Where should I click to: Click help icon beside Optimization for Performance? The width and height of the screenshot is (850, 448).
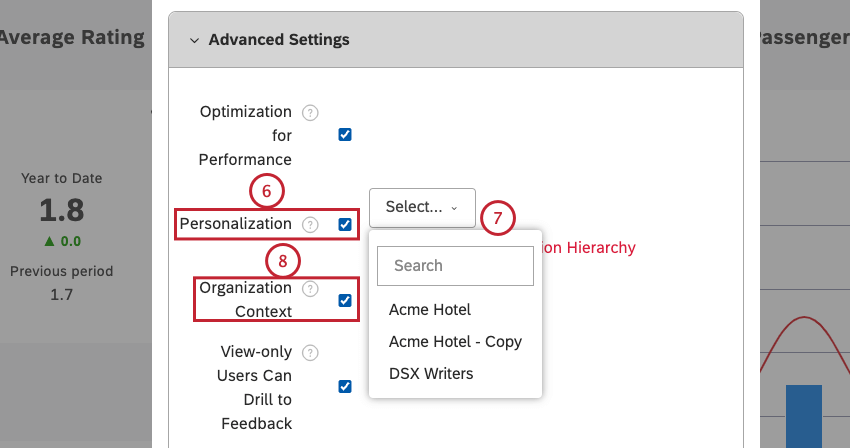[310, 112]
